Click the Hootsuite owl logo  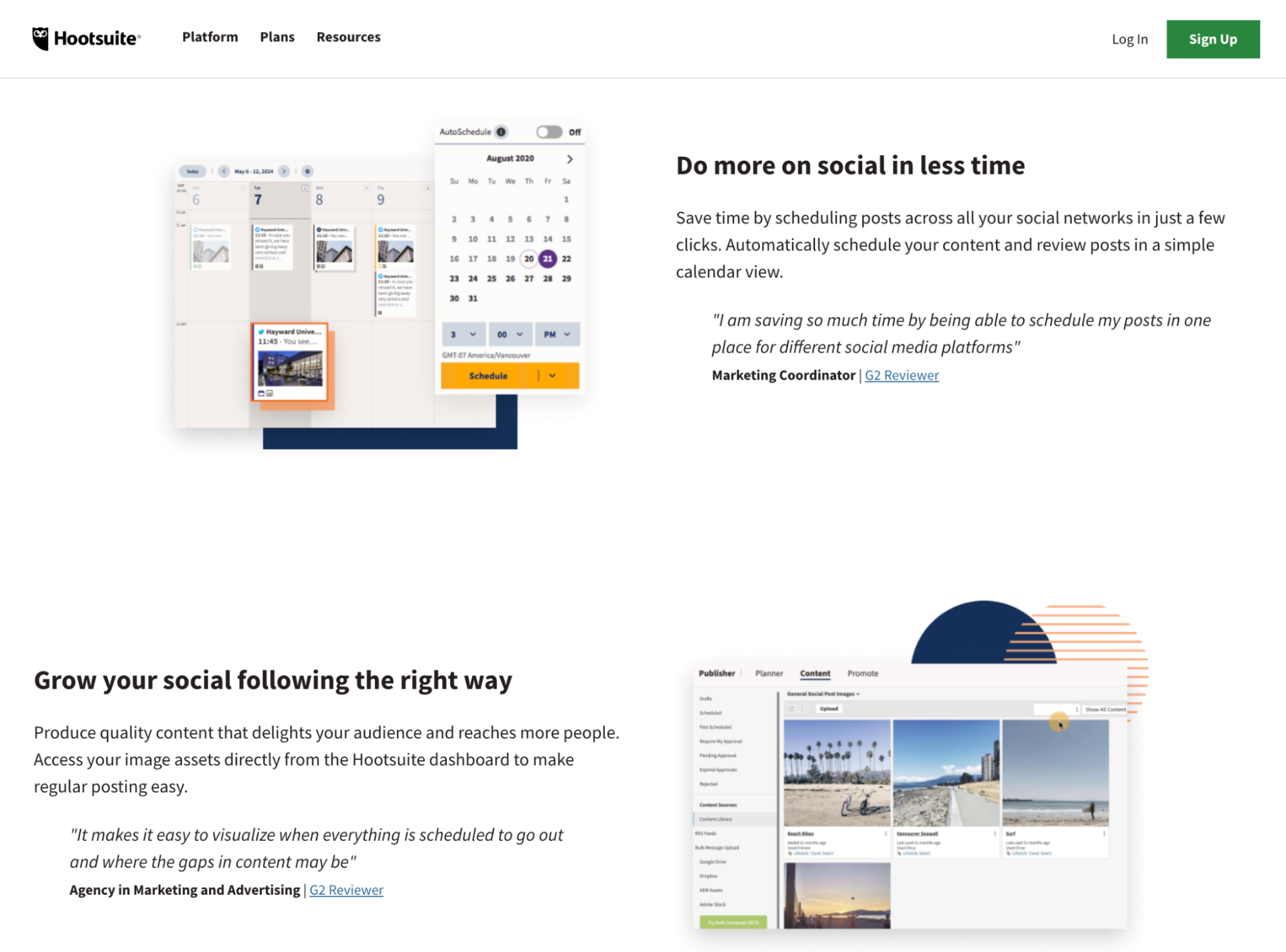point(40,37)
